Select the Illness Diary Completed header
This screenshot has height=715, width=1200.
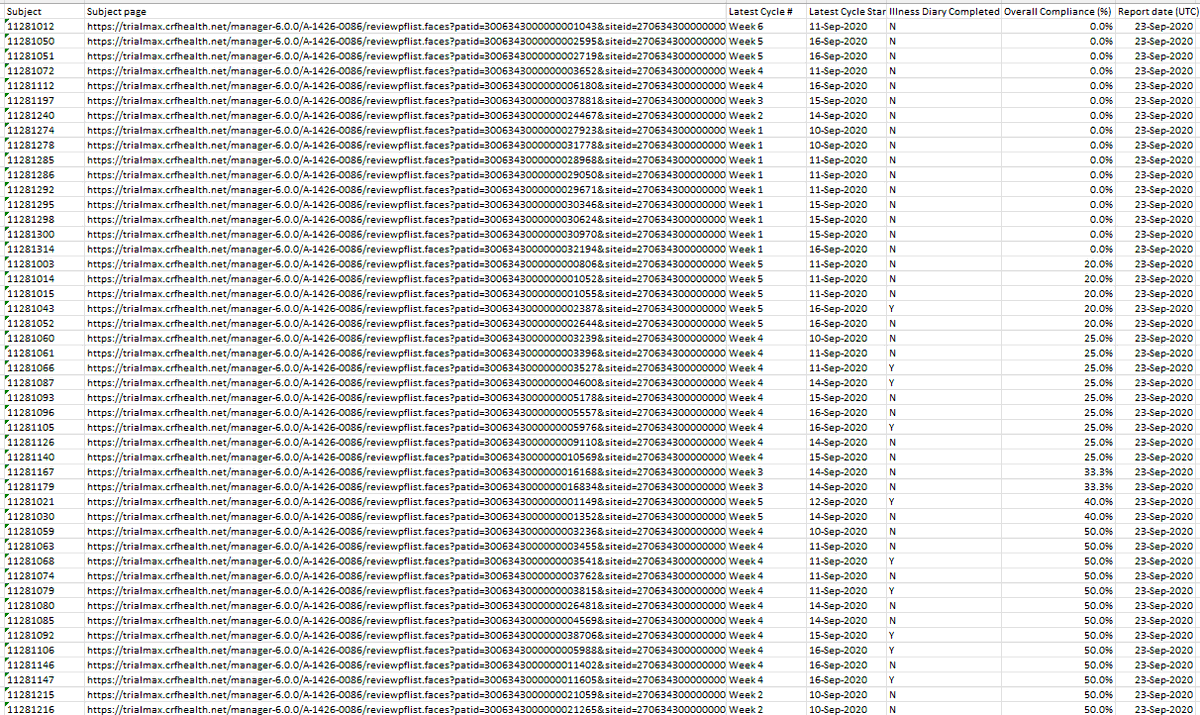943,11
